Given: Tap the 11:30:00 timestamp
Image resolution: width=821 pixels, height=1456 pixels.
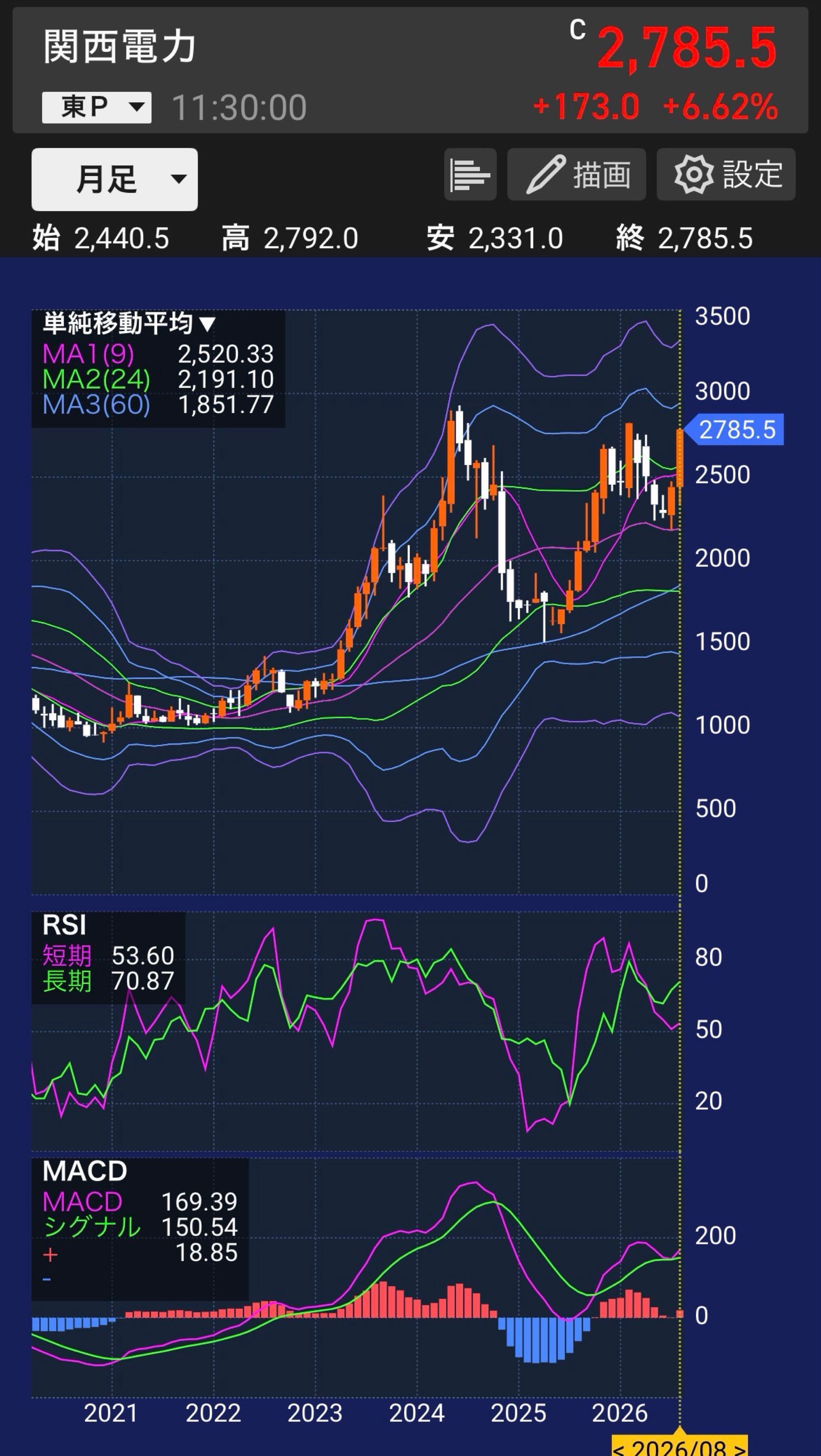Looking at the screenshot, I should (x=239, y=108).
